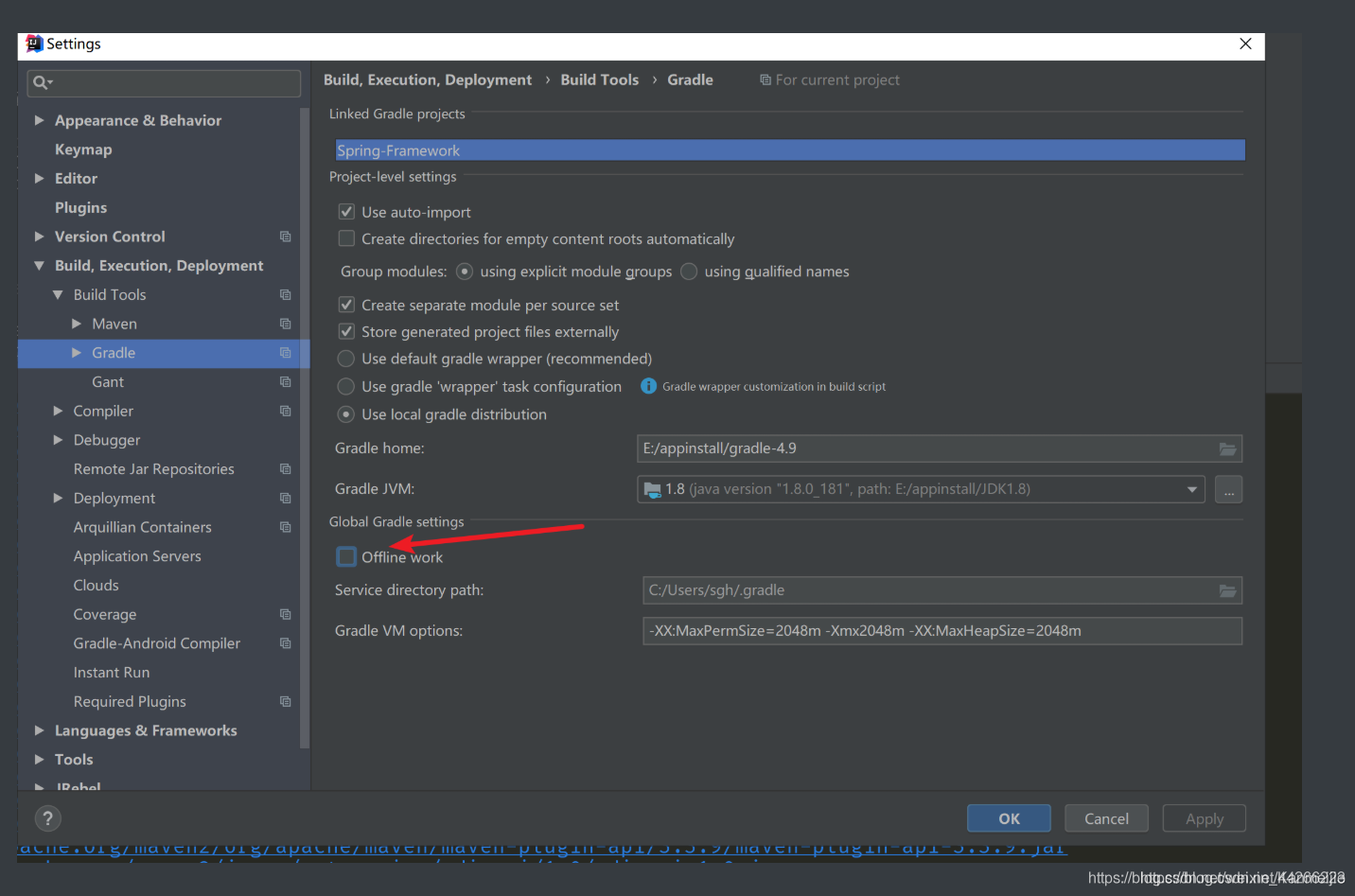1355x896 pixels.
Task: Click the project-scope icon on the Gradle row
Action: (x=285, y=353)
